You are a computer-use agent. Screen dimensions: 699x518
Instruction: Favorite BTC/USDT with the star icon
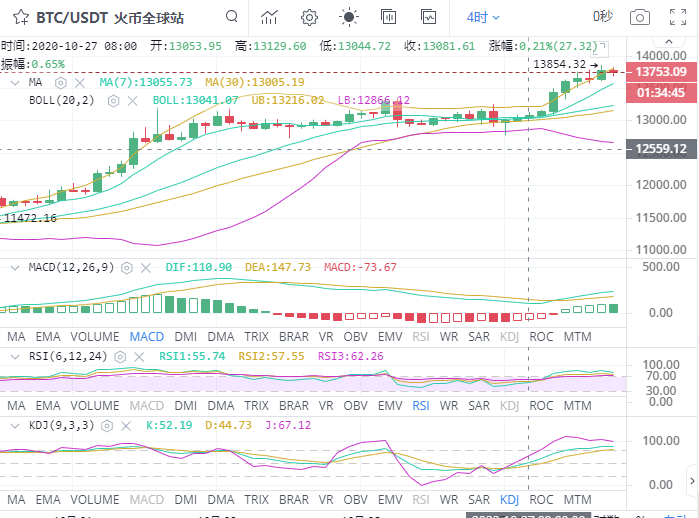[21, 17]
